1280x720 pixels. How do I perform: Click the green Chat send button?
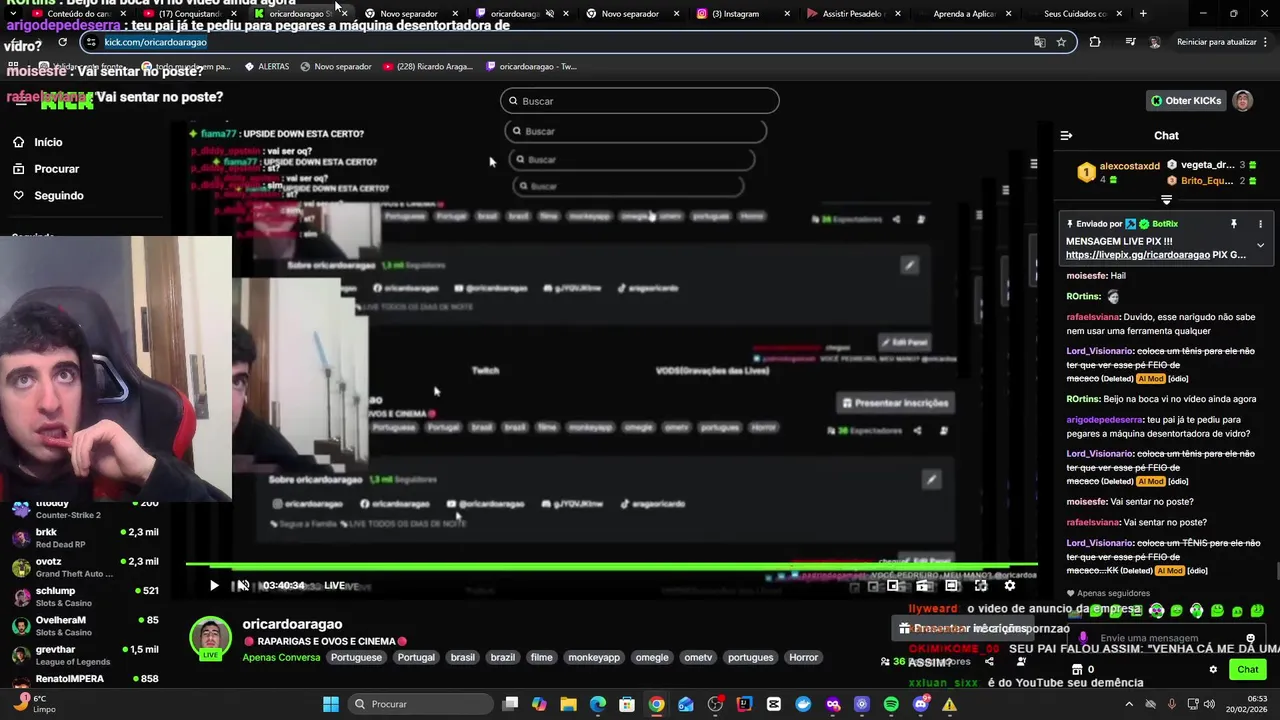pyautogui.click(x=1248, y=670)
